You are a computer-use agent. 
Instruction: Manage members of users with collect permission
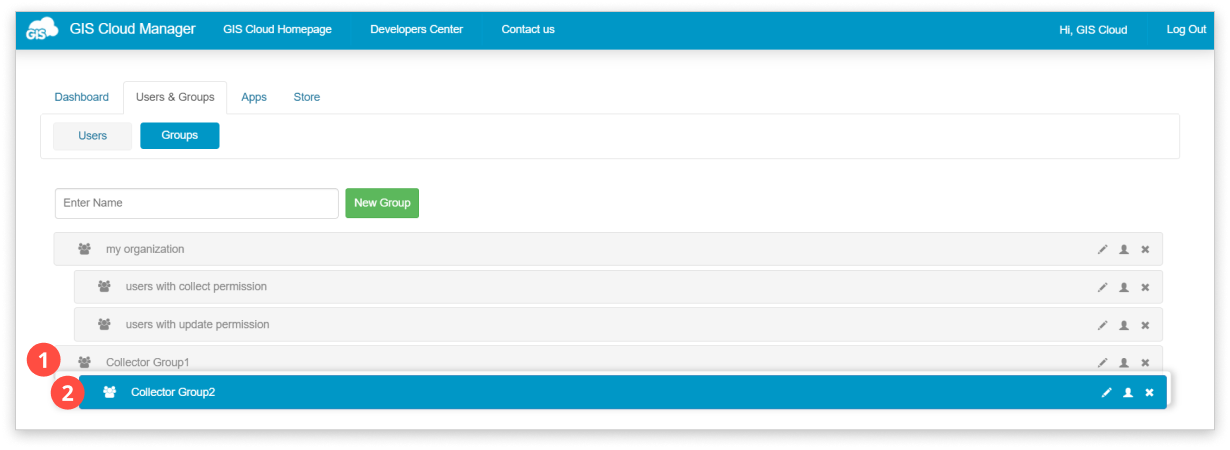pos(1124,287)
